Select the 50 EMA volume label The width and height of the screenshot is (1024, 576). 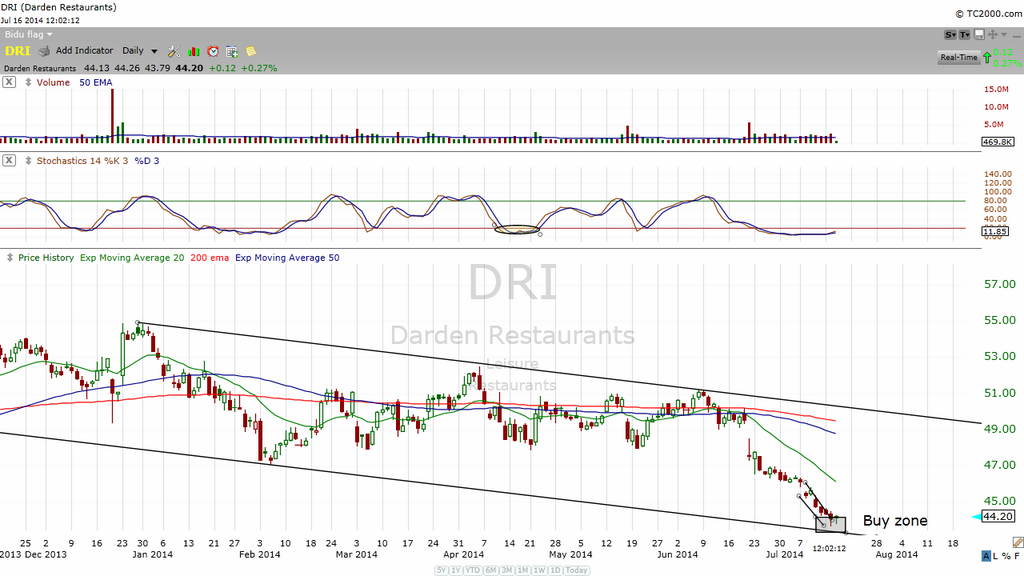click(95, 82)
